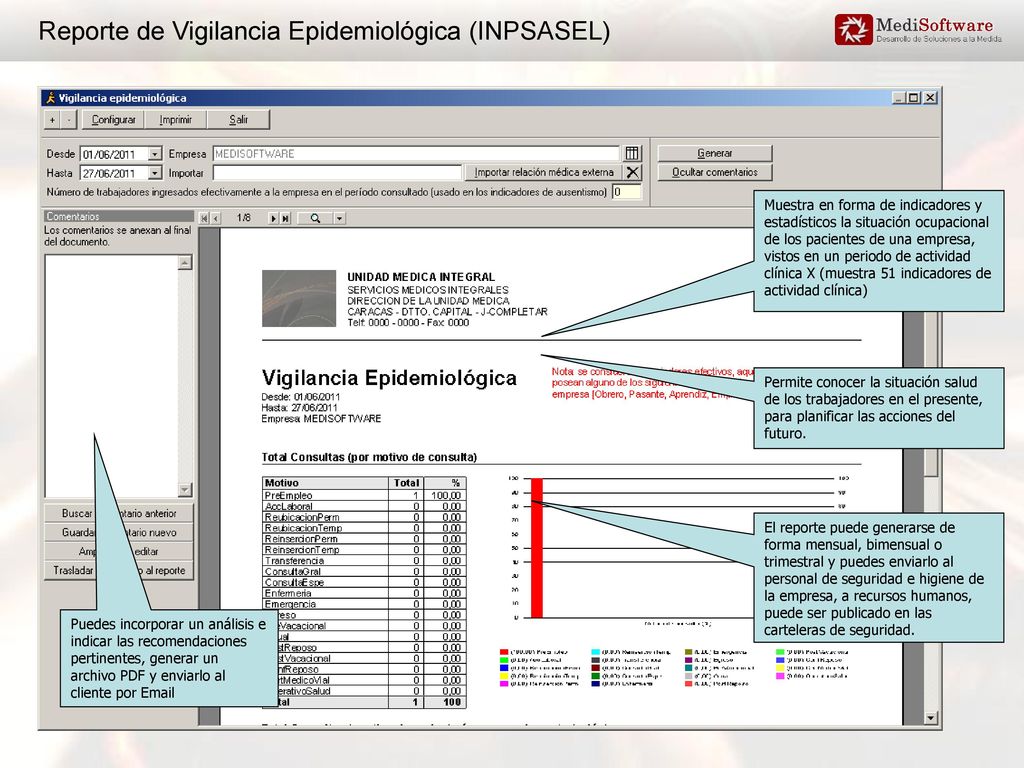Click the minus zoom button in toolbar
The height and width of the screenshot is (768, 1024).
tap(69, 120)
